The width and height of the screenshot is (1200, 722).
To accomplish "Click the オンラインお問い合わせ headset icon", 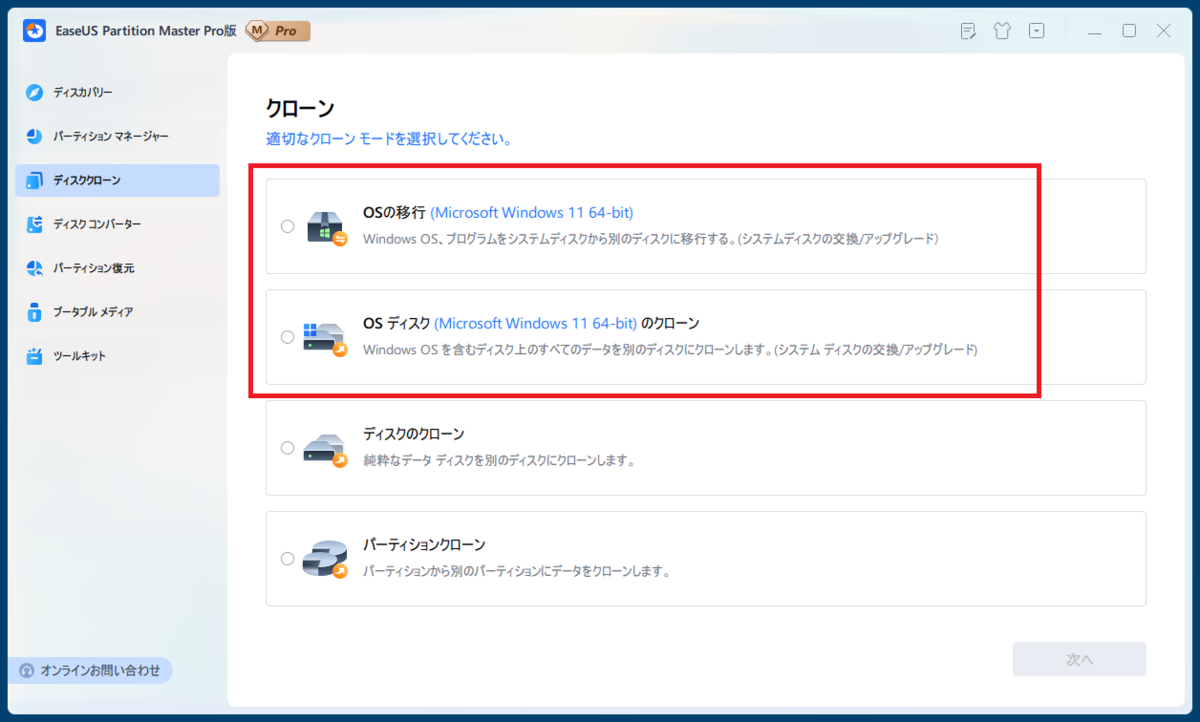I will tap(27, 670).
